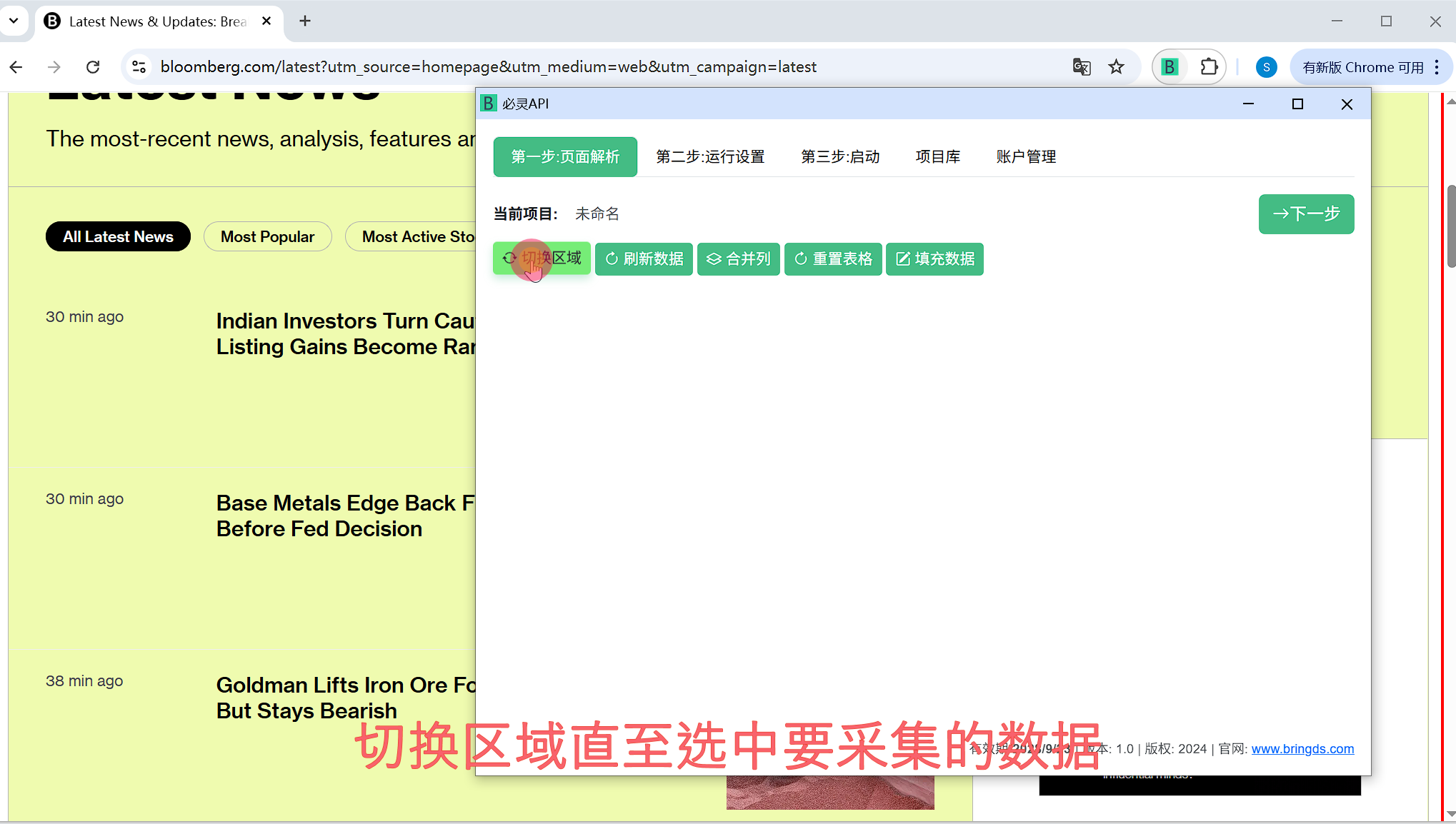Viewport: 1456px width, 824px height.
Task: Select the Most Popular filter pill
Action: (267, 236)
